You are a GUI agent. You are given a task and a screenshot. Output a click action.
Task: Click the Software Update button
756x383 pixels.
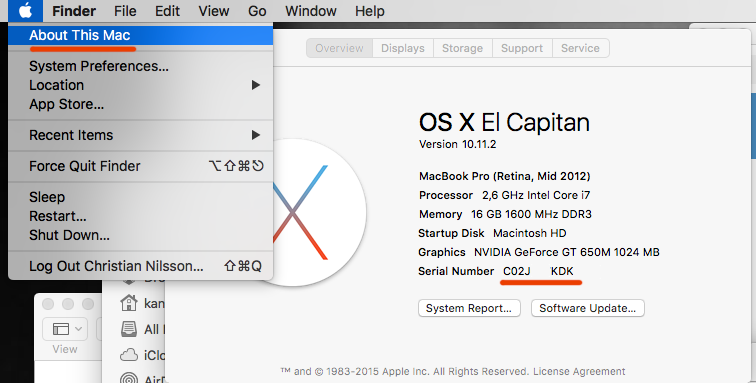coord(588,308)
